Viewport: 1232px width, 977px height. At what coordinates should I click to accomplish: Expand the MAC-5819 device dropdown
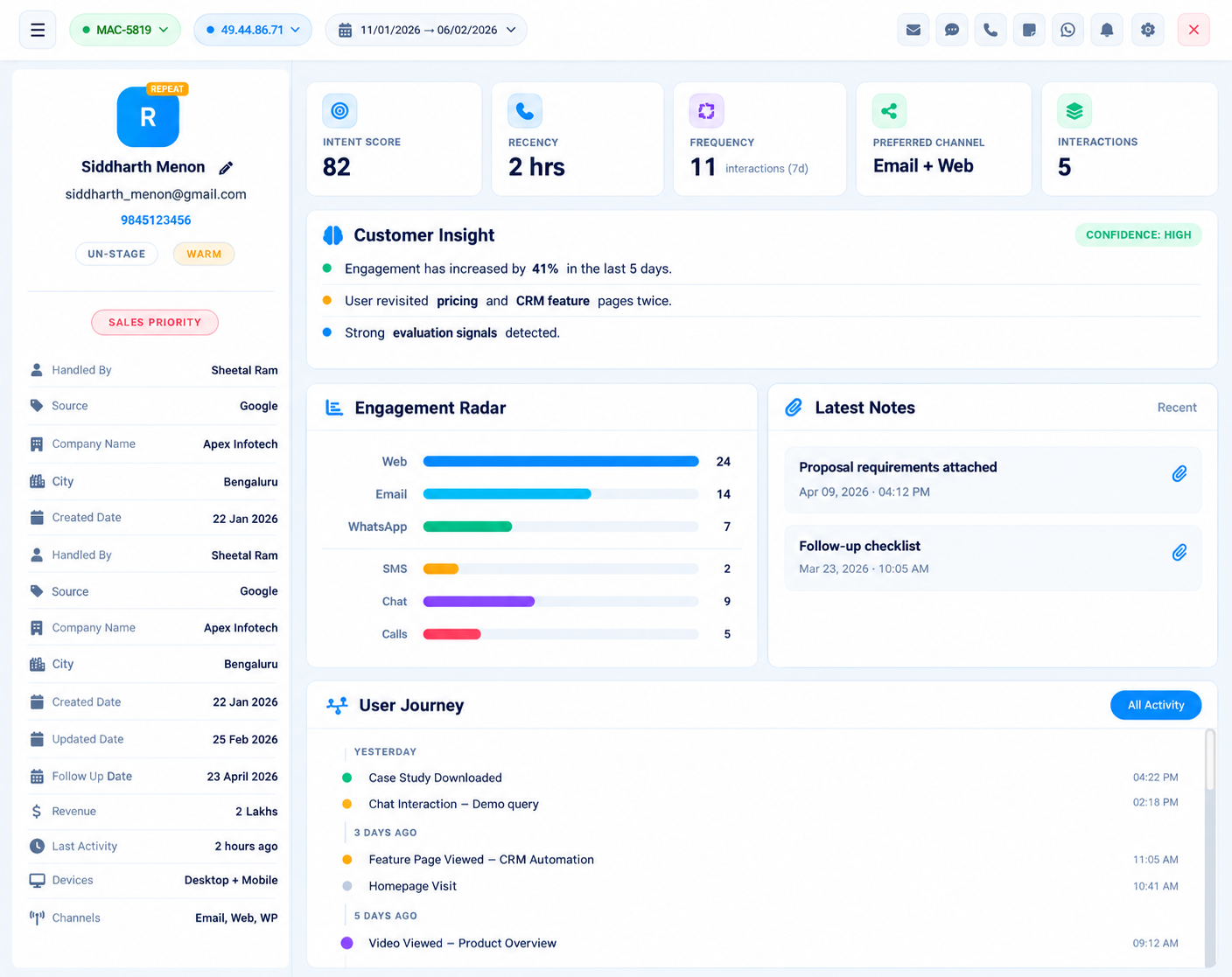click(125, 30)
